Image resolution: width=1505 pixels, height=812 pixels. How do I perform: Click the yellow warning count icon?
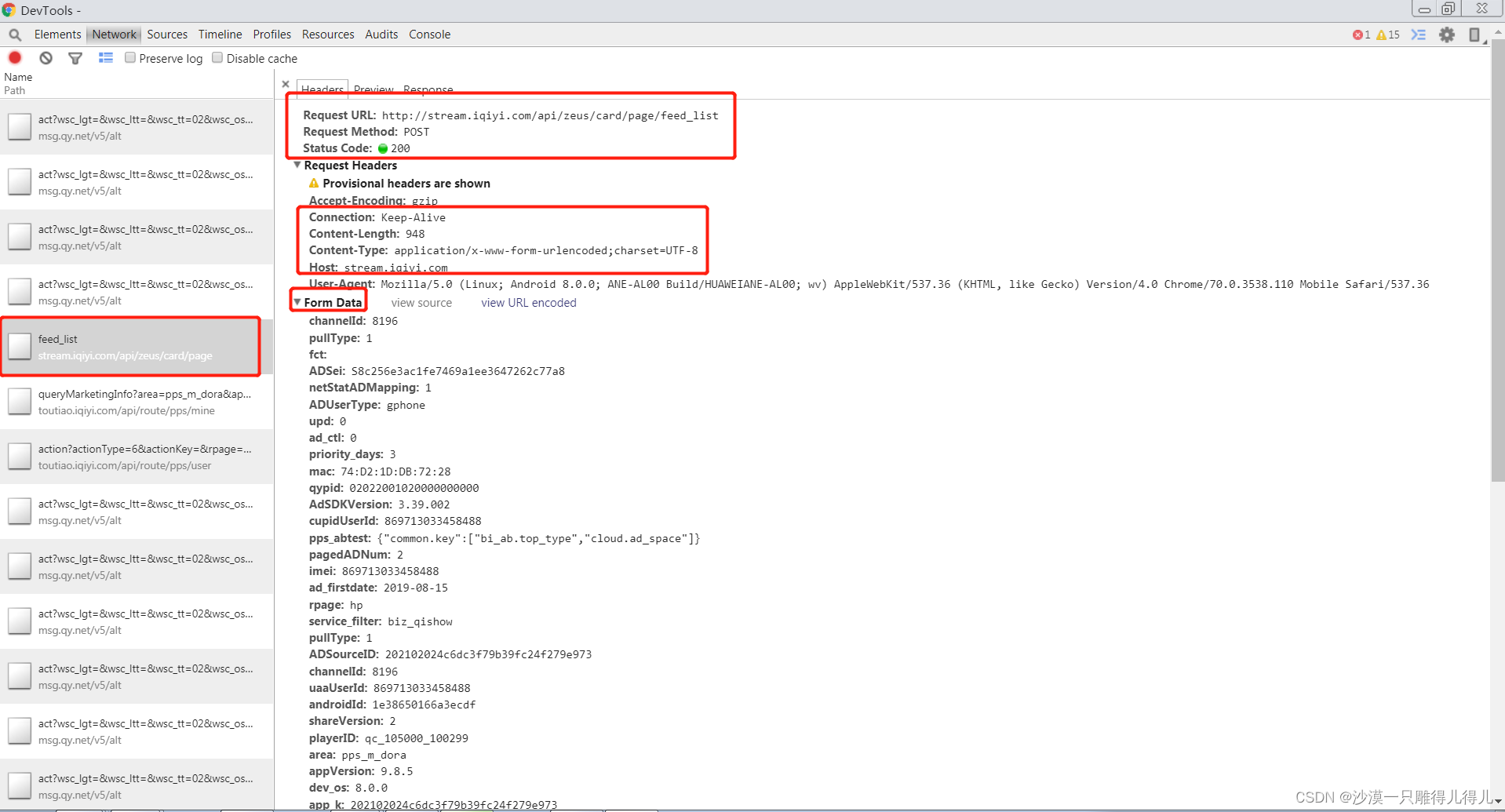[1381, 35]
